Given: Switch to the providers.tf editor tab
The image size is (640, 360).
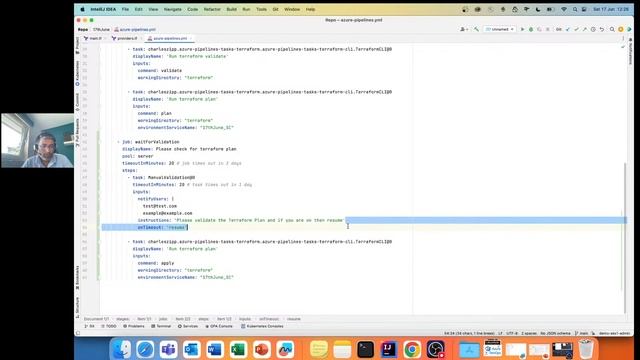Looking at the screenshot, I should [x=125, y=38].
